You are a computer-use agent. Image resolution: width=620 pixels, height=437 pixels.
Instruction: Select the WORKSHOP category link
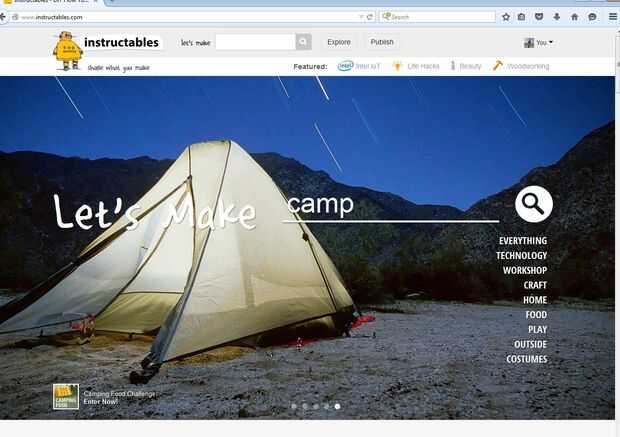pyautogui.click(x=525, y=271)
